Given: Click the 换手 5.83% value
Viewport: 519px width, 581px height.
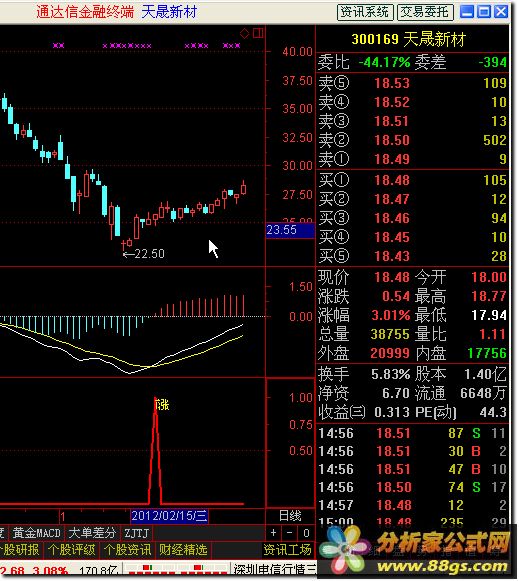Looking at the screenshot, I should [391, 375].
